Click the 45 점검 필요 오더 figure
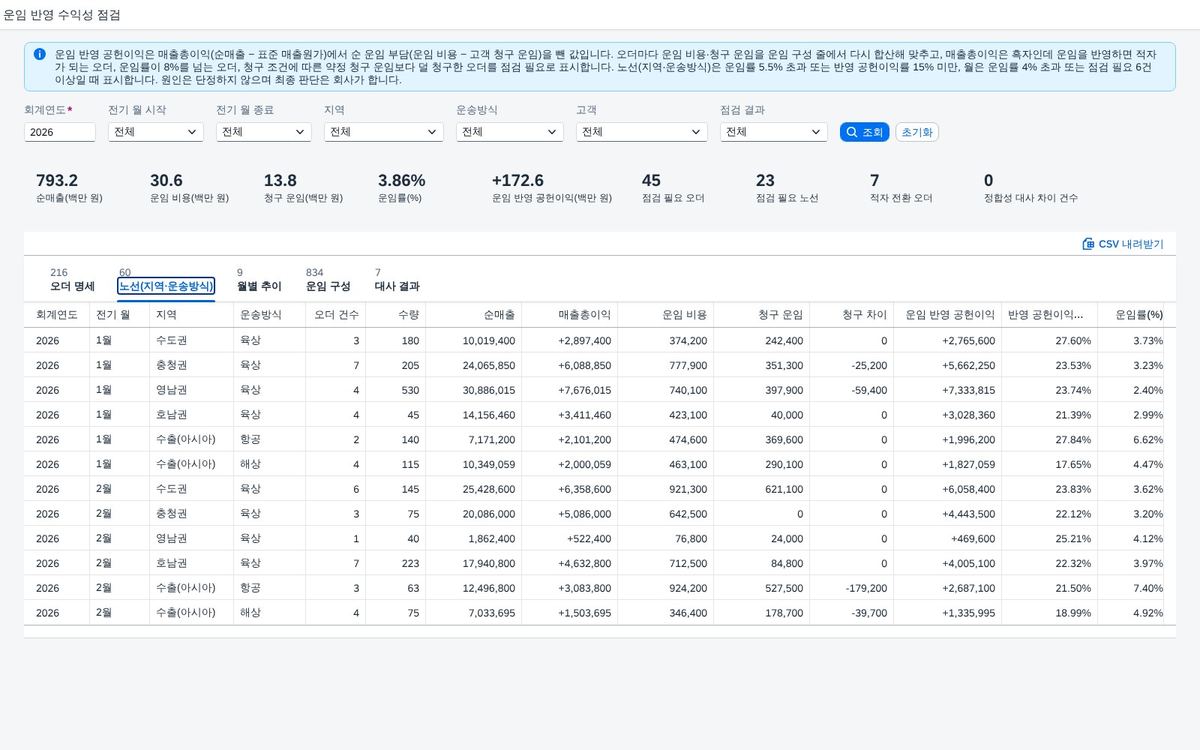 (x=651, y=181)
